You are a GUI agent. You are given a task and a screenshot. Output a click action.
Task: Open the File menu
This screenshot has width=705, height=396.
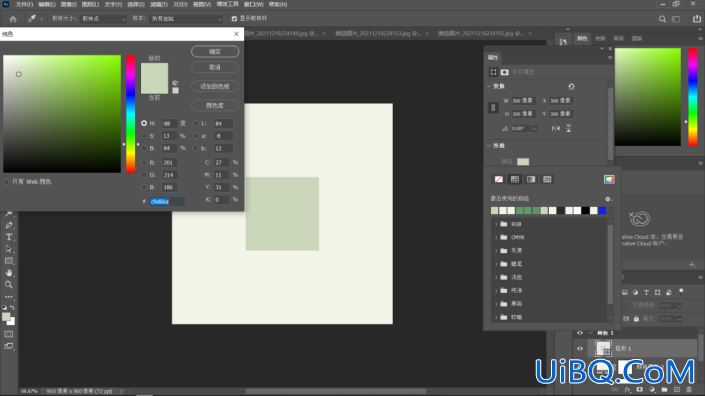click(24, 4)
